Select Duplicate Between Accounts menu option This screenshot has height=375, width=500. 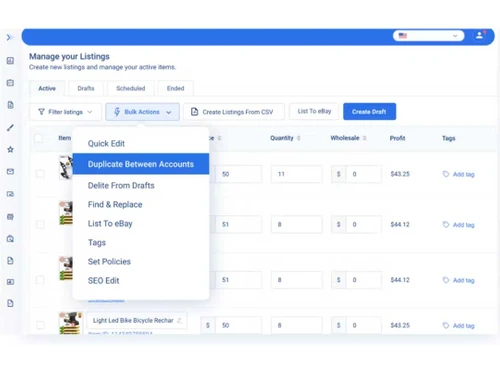141,164
